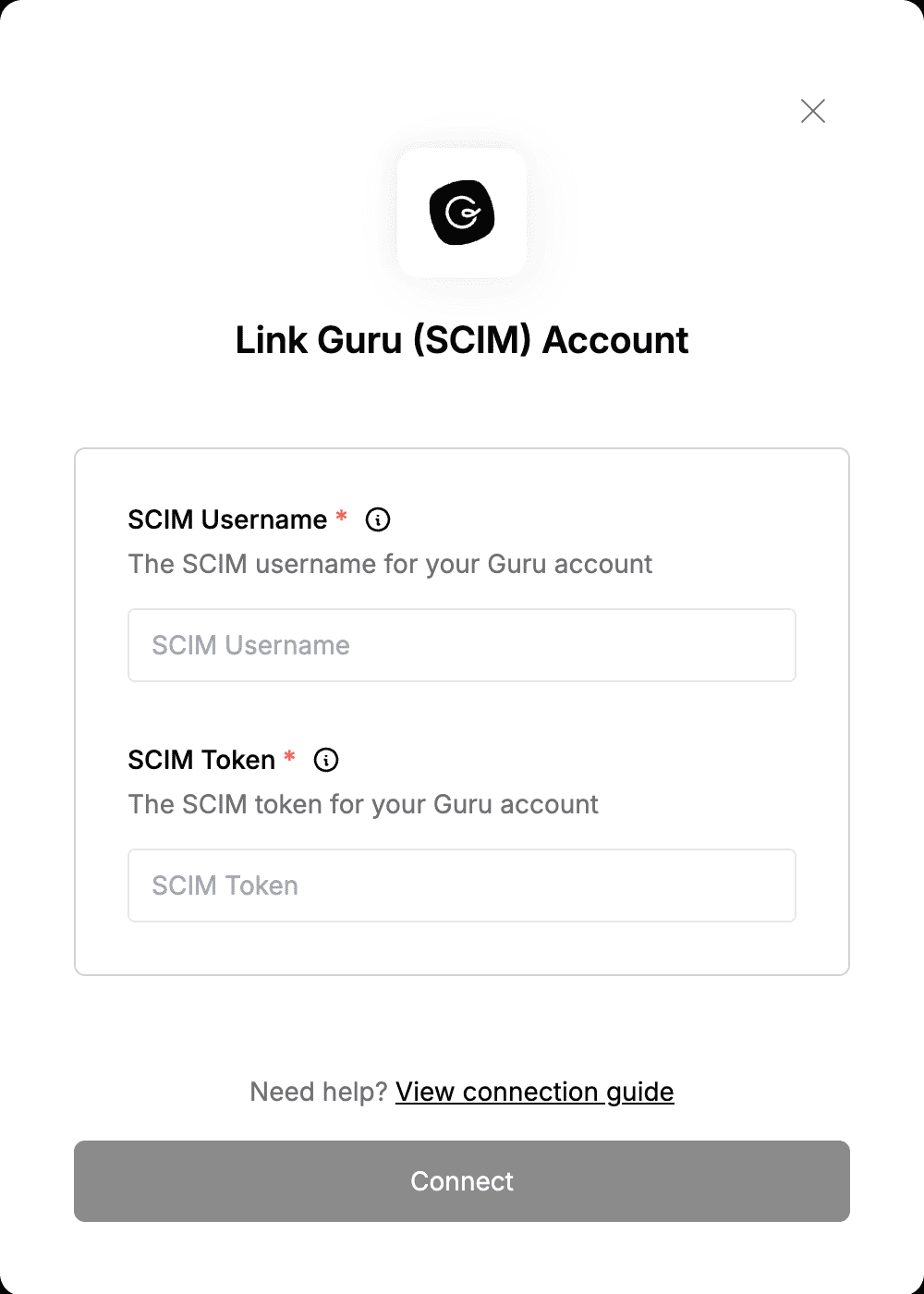Click the SCIM username description text

(390, 564)
